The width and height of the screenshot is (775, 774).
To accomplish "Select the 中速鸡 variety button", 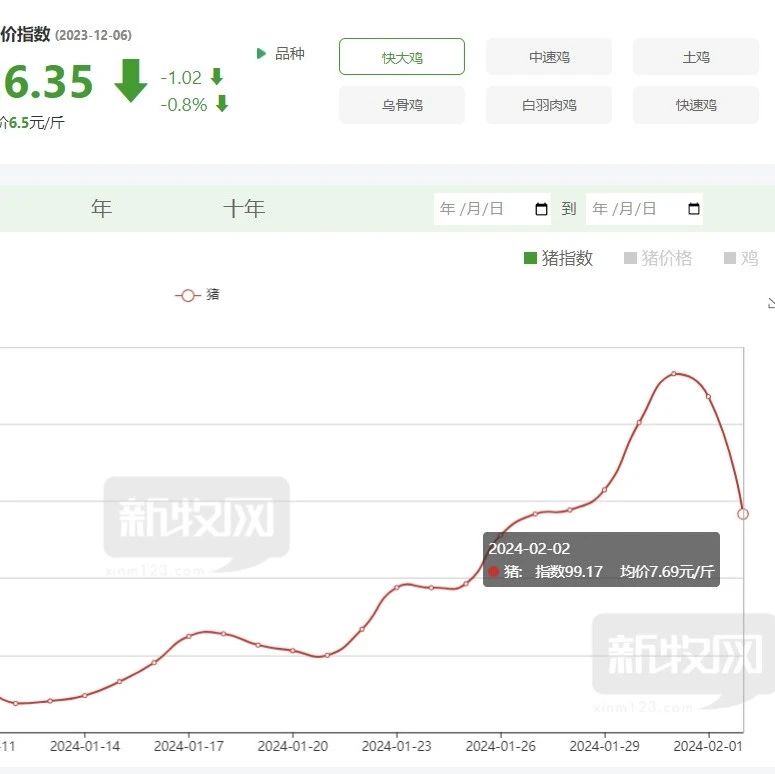I will 549,57.
